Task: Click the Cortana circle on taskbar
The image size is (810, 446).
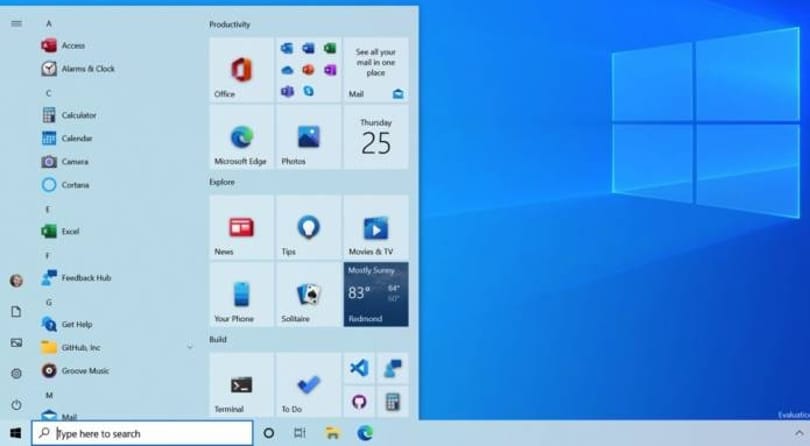Action: point(269,433)
